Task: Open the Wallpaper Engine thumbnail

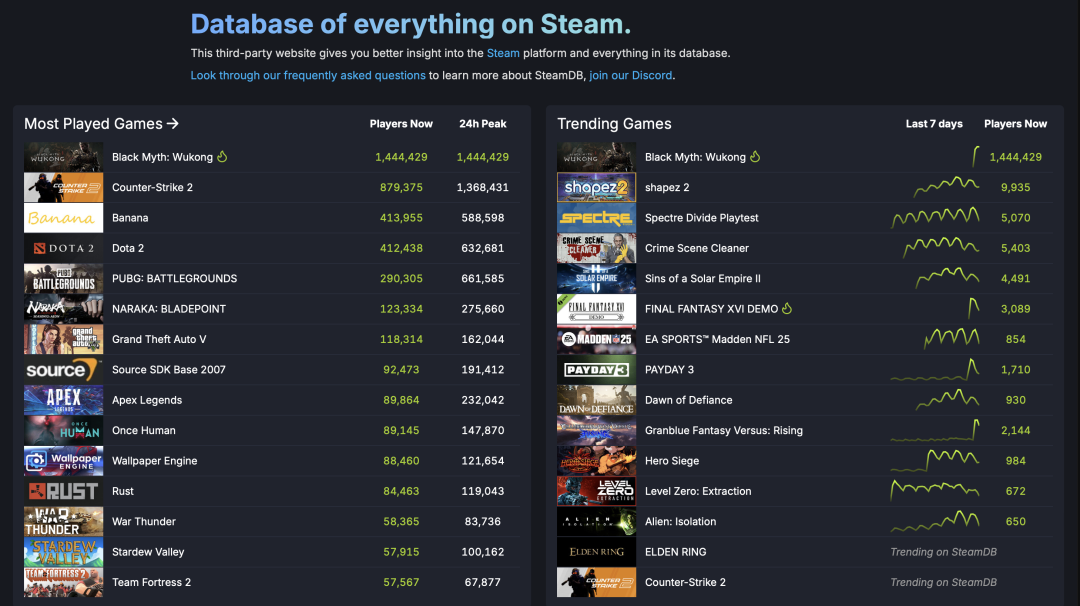Action: click(63, 461)
